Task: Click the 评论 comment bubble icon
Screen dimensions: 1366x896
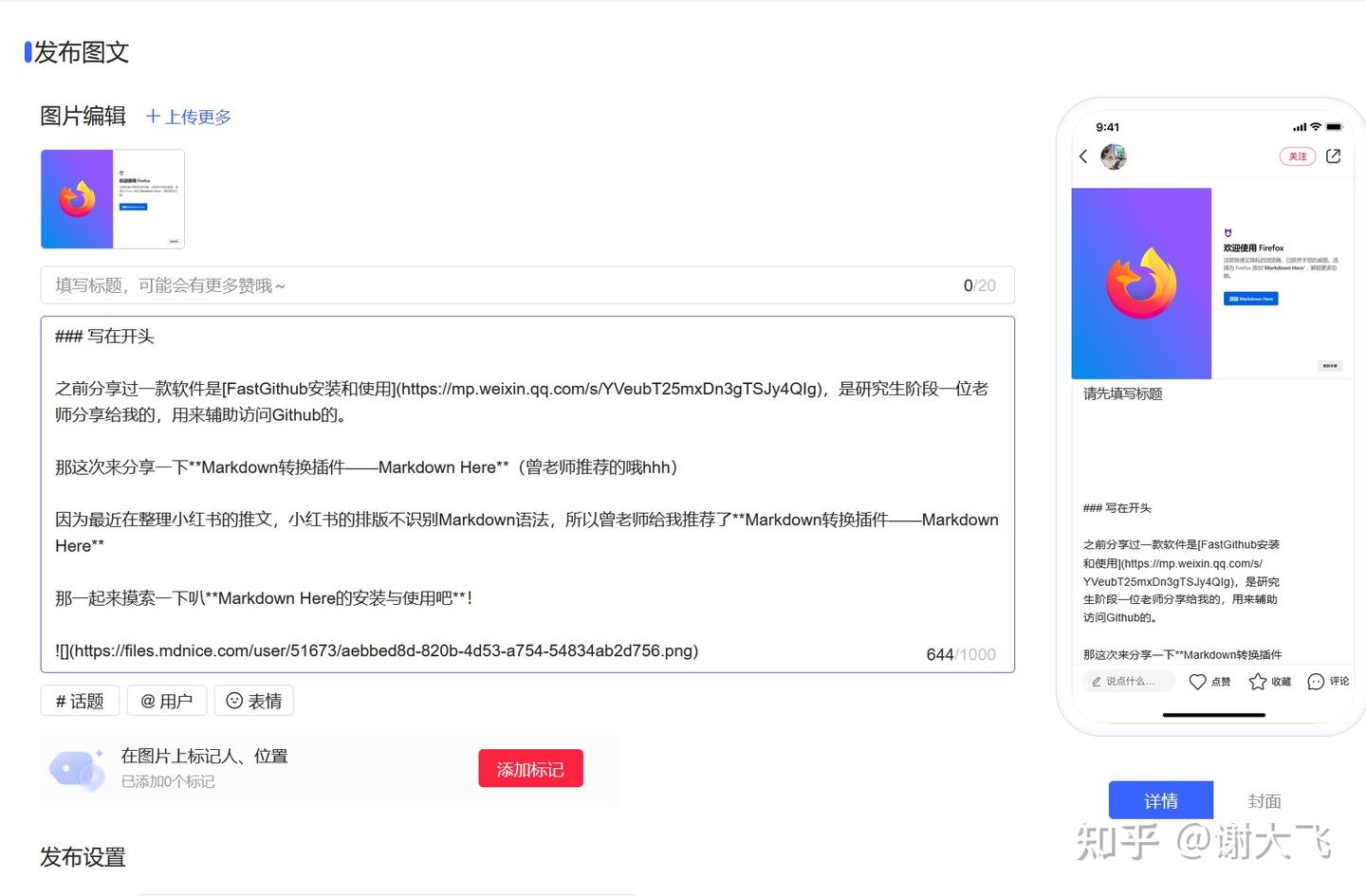Action: coord(1316,681)
